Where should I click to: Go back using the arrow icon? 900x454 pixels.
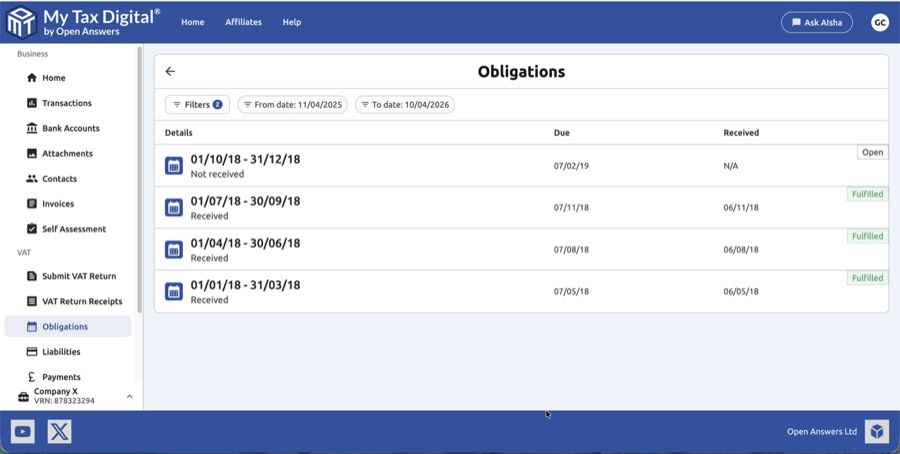click(x=170, y=71)
